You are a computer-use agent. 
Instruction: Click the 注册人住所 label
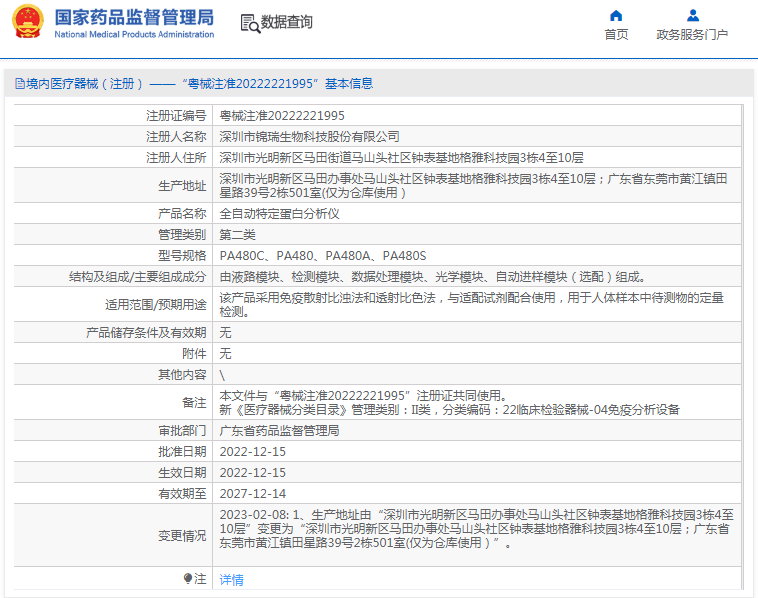tap(176, 158)
